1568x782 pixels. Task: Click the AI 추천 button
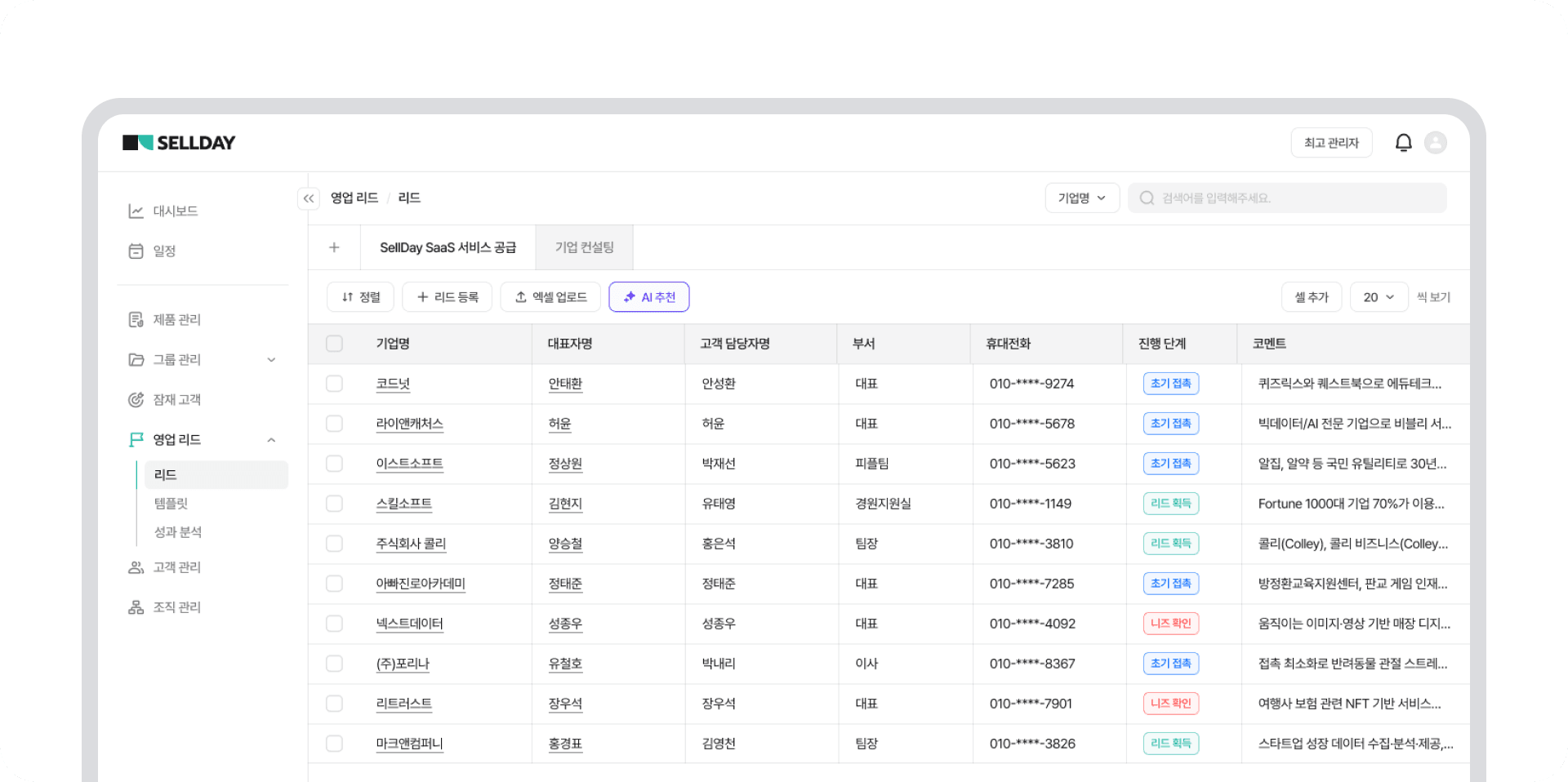[x=648, y=297]
